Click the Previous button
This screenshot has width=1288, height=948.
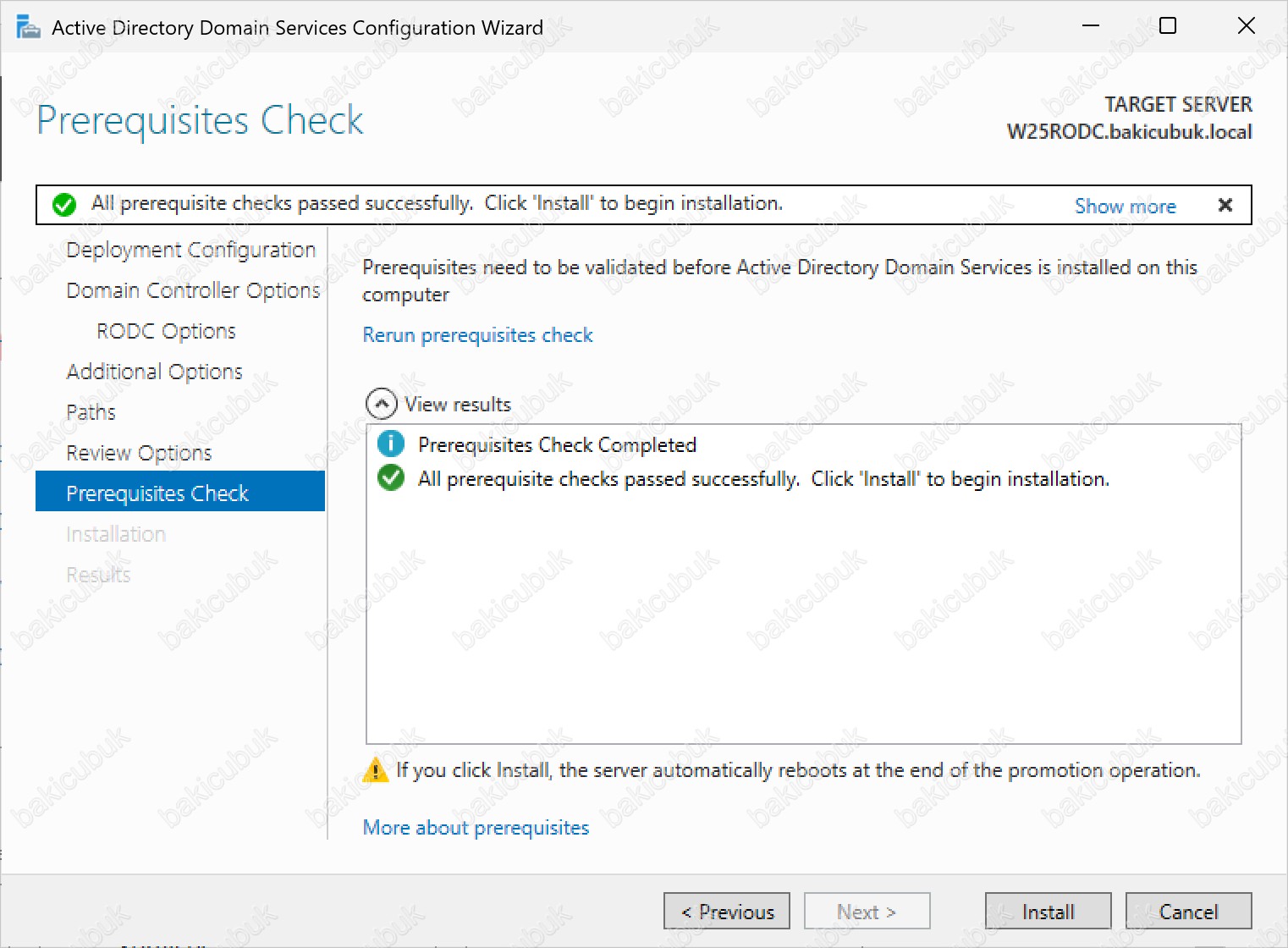727,912
